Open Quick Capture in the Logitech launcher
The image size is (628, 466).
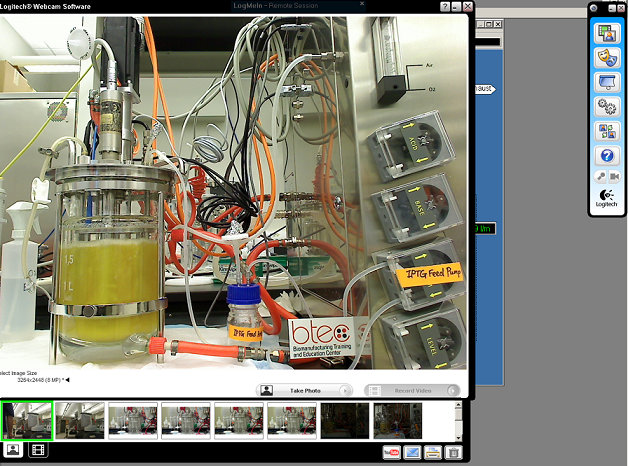coord(606,32)
